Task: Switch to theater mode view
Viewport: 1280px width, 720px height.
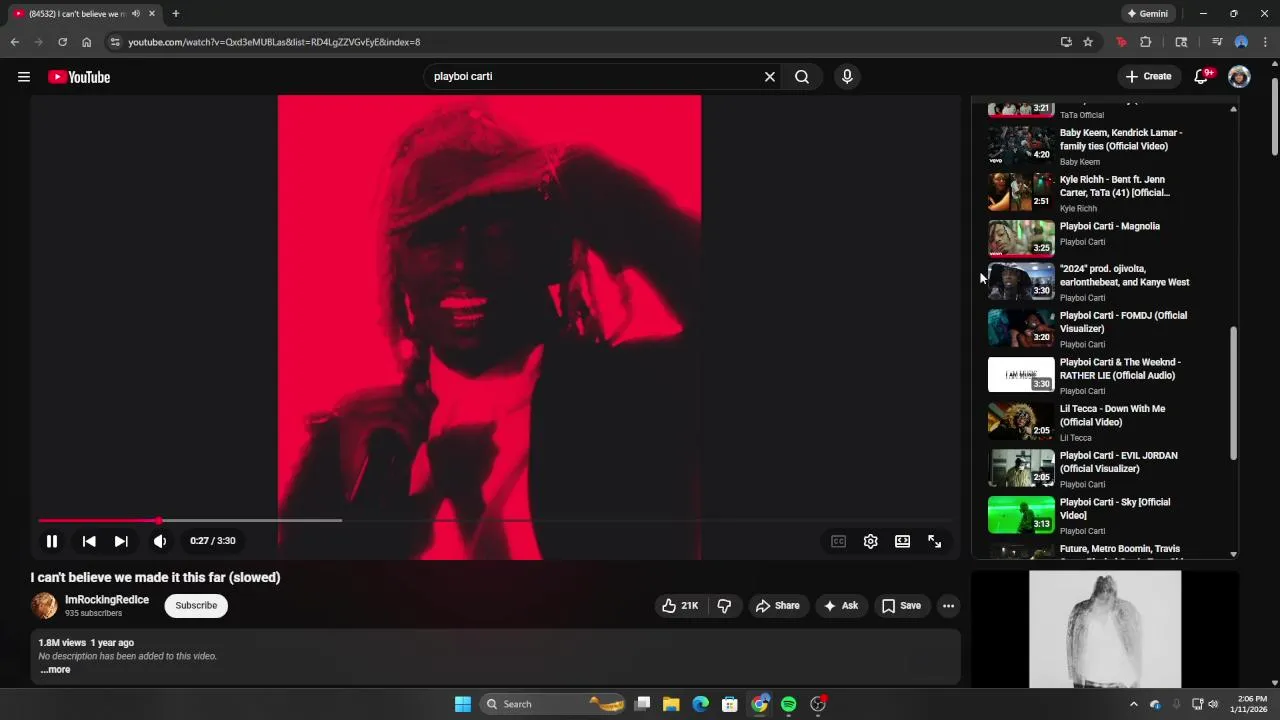Action: point(903,541)
